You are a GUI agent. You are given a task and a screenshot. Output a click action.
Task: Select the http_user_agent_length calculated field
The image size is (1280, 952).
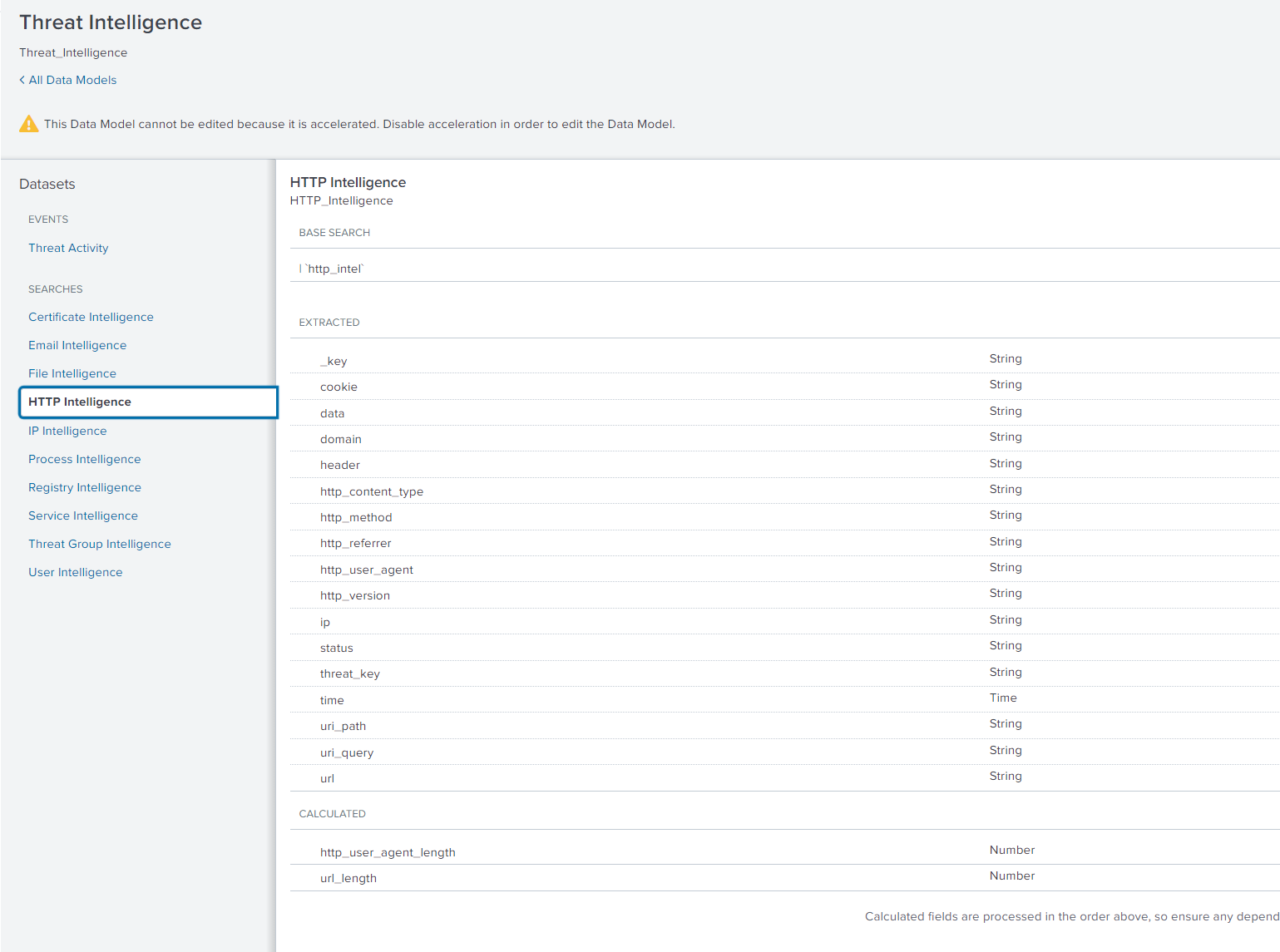pos(388,852)
